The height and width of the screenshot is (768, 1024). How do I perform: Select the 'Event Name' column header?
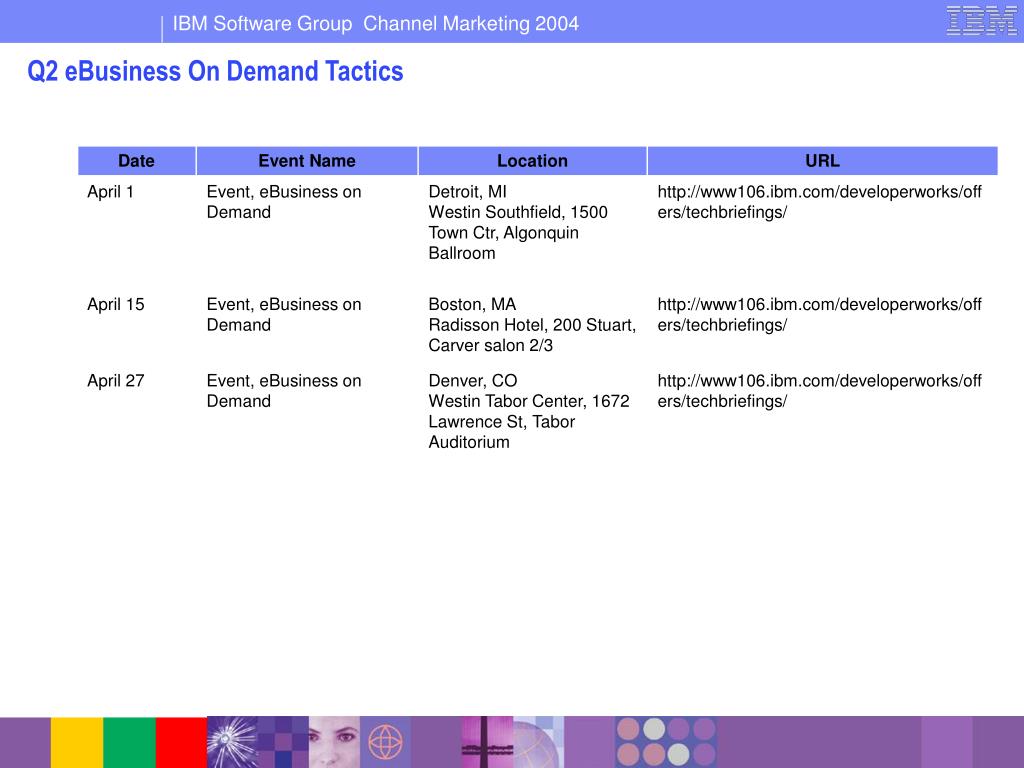coord(307,161)
